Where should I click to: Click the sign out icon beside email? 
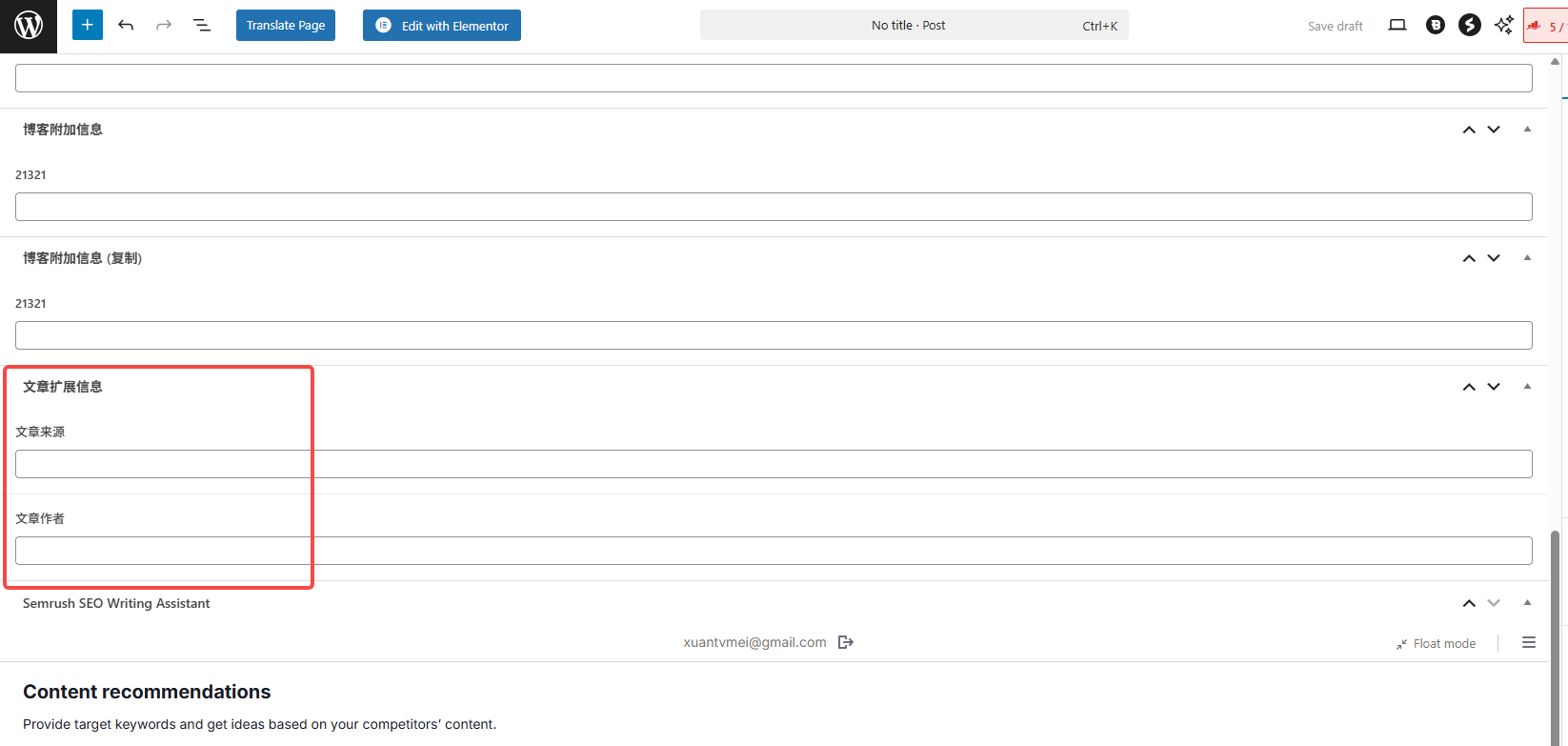point(845,642)
